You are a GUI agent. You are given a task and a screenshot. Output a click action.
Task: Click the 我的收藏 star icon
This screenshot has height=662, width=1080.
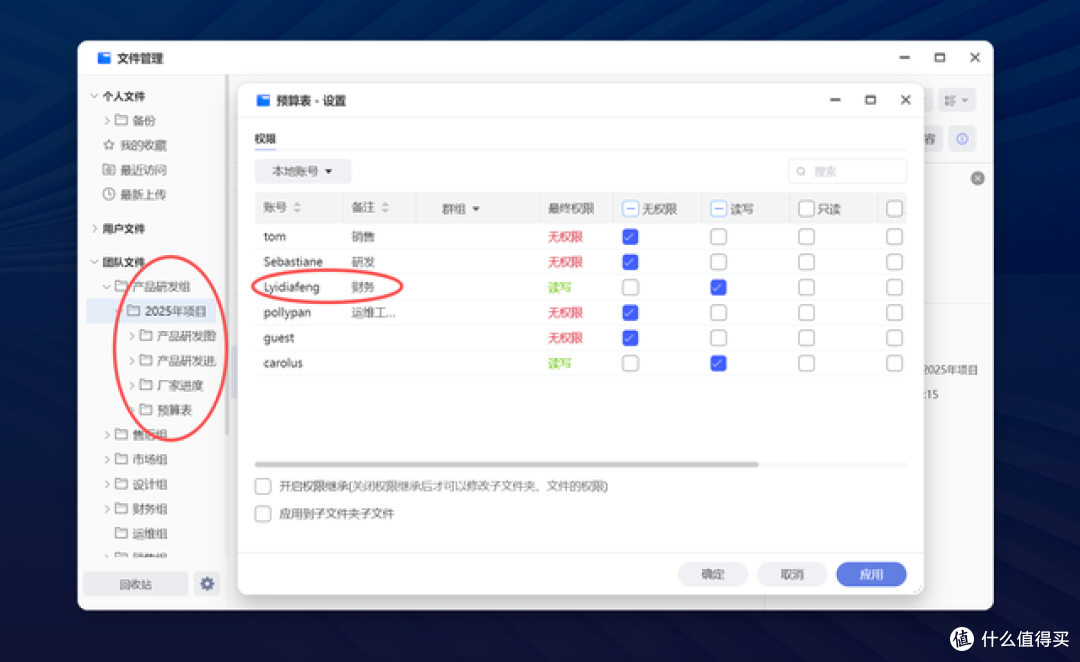108,145
